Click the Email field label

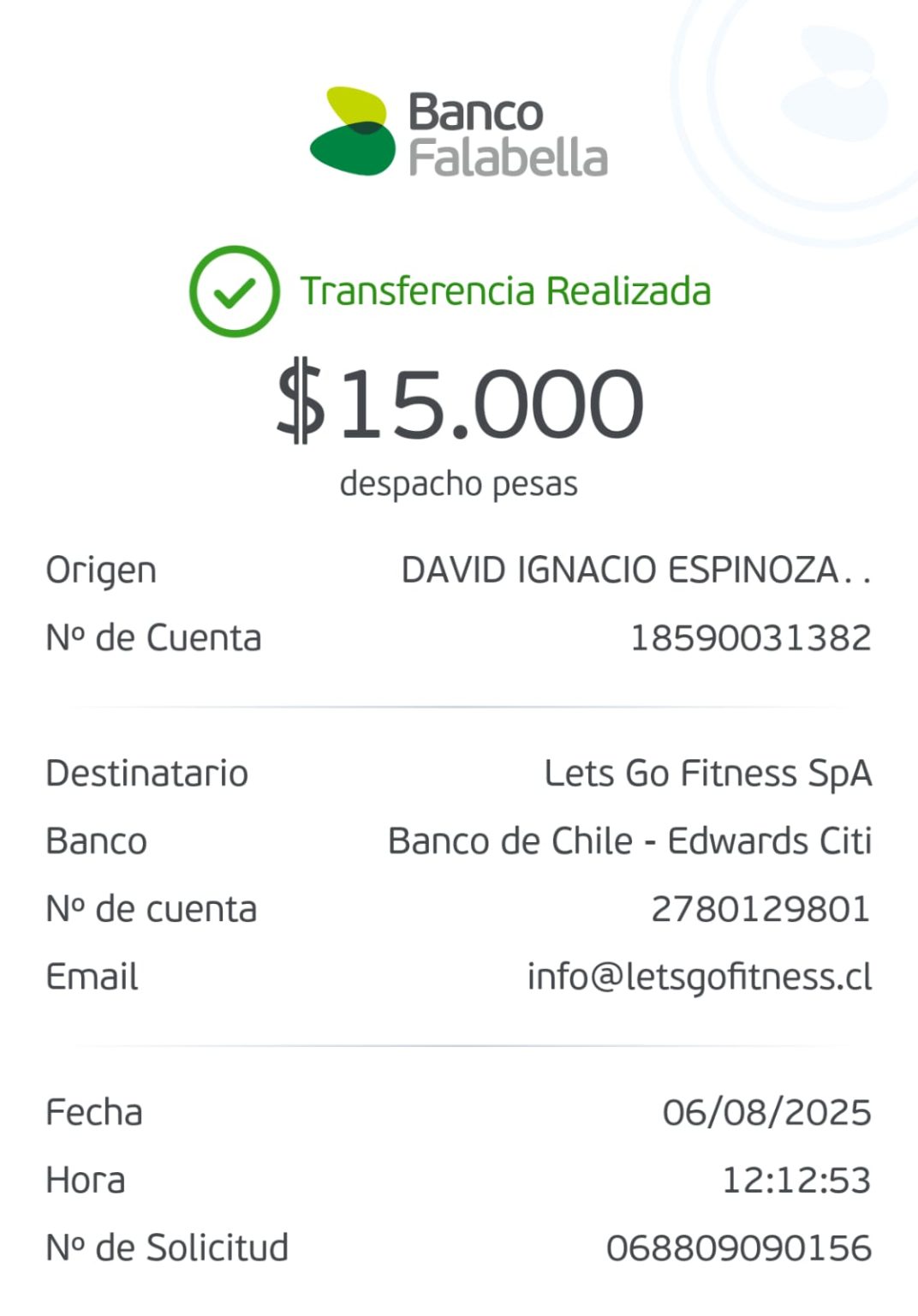[92, 978]
